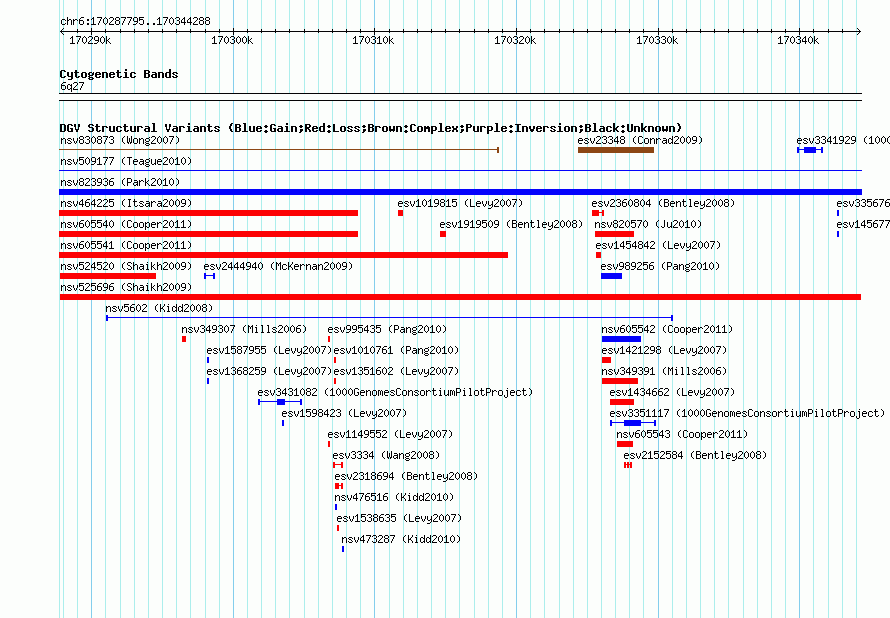
Task: Click the nsv830873 (Wong2007) variant label
Action: click(x=120, y=140)
